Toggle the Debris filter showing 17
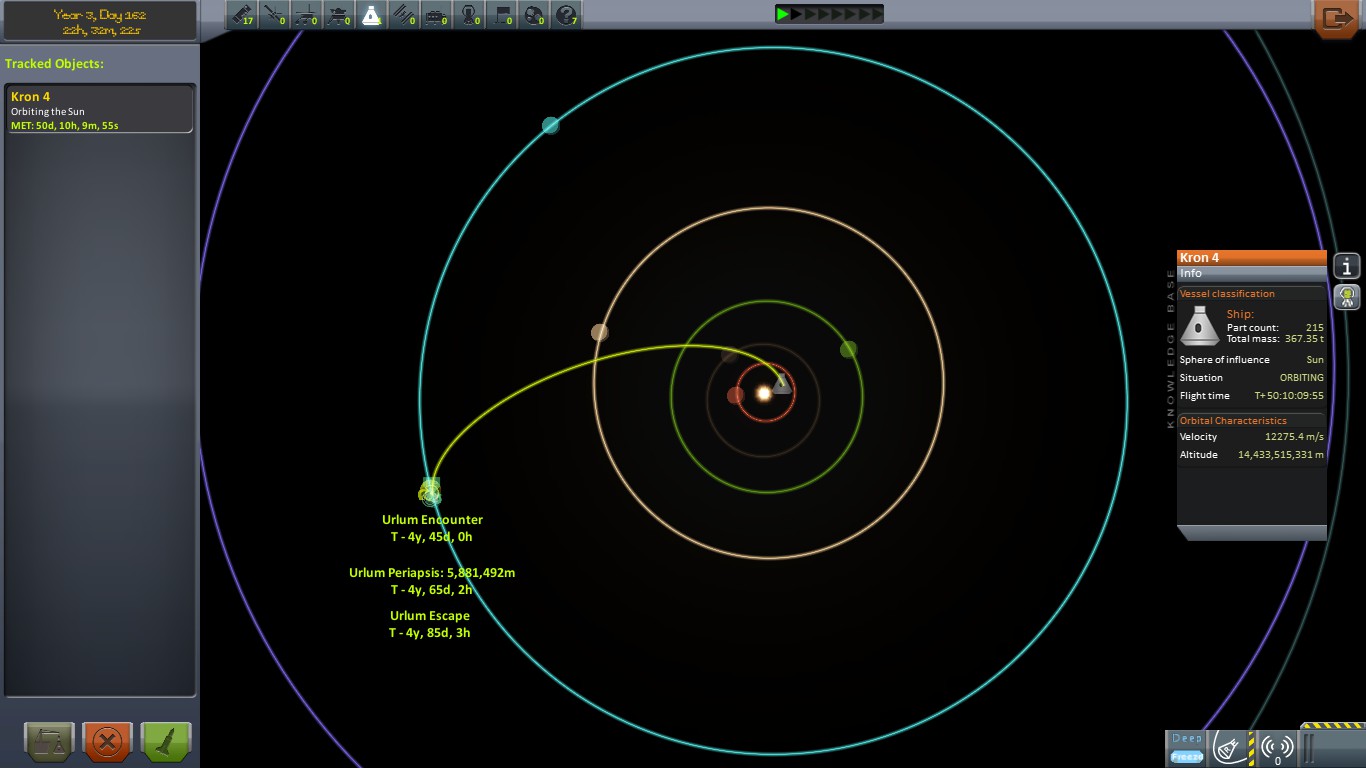Viewport: 1366px width, 768px height. click(242, 15)
